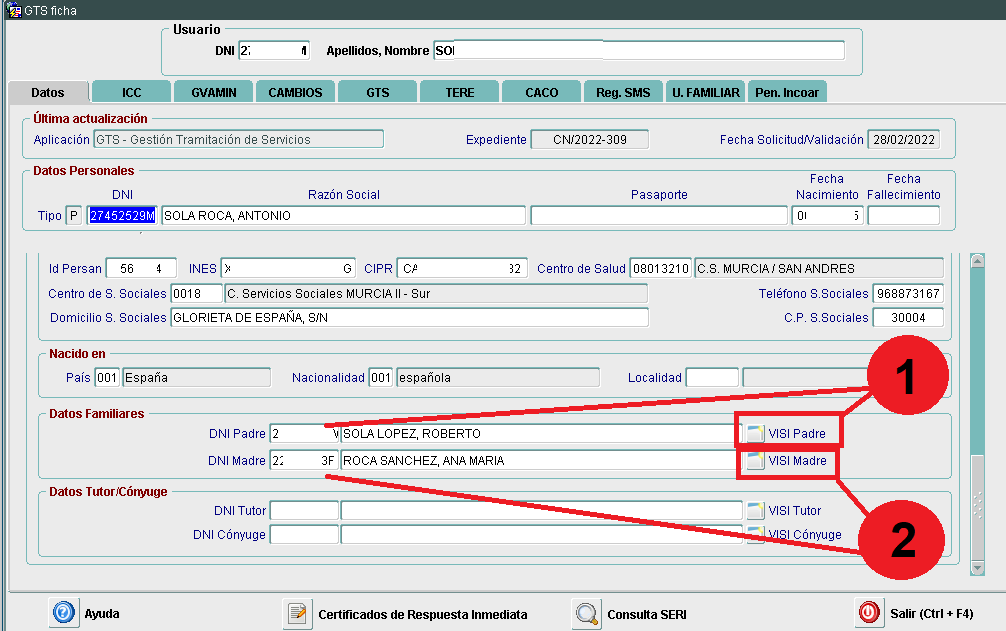
Task: Open the GVAMIN tab
Action: click(213, 92)
